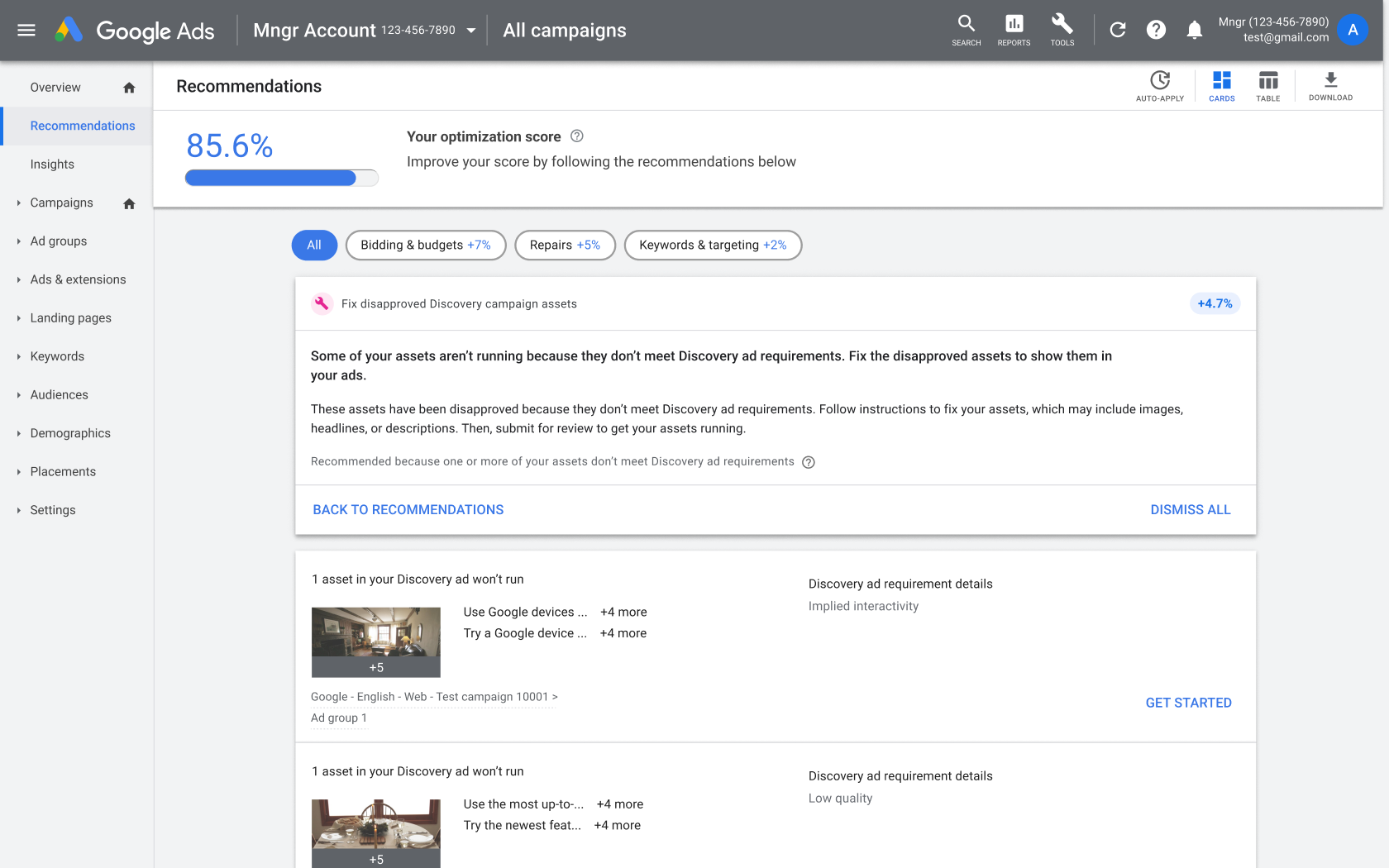This screenshot has height=868, width=1389.
Task: Open the Auto-apply settings icon
Action: pos(1160,84)
